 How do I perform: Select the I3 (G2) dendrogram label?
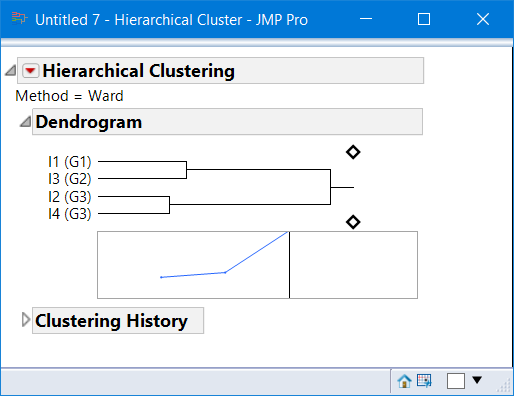pyautogui.click(x=69, y=179)
